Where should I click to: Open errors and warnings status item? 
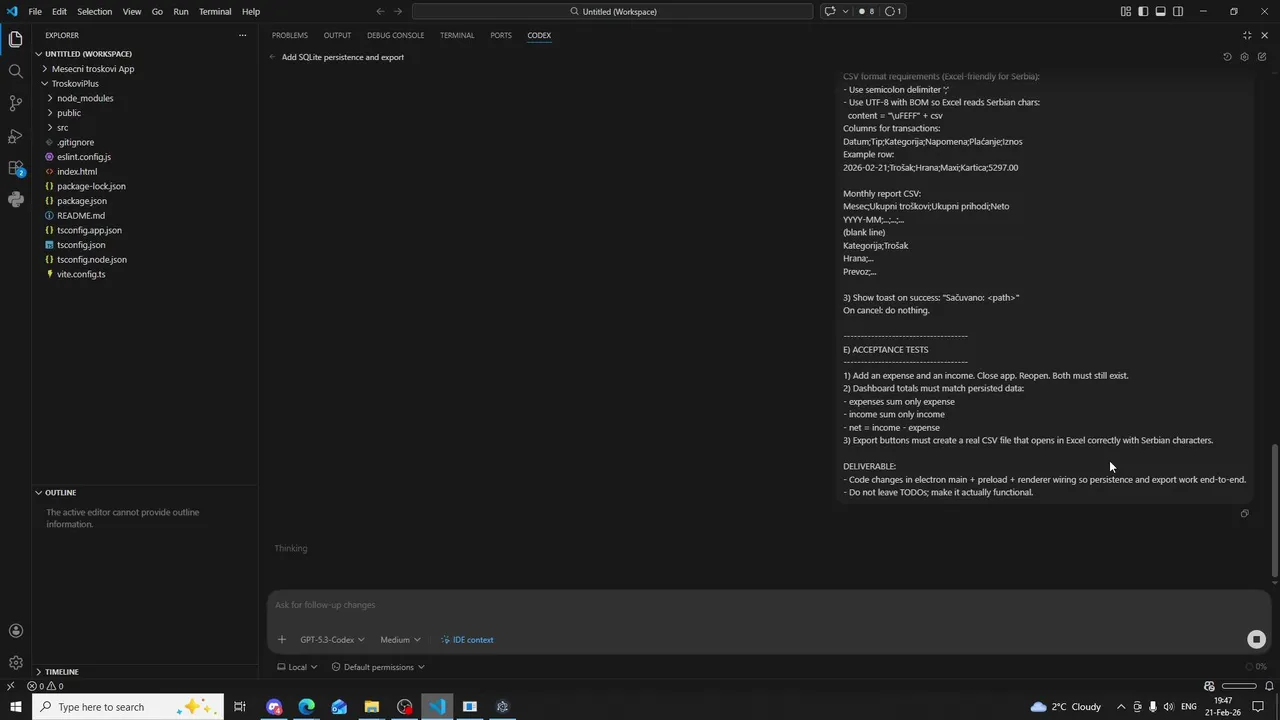45,686
